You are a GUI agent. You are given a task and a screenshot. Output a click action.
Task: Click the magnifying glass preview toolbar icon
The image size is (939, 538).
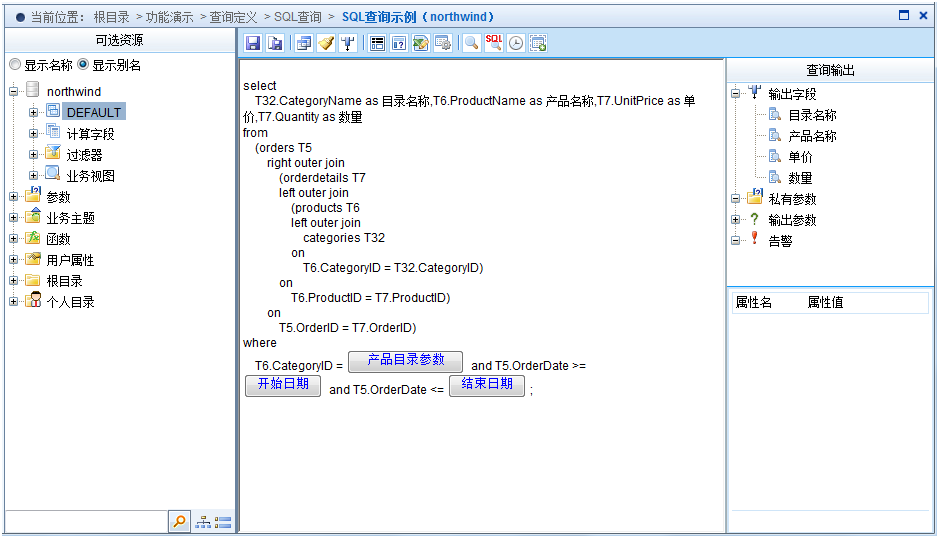pyautogui.click(x=472, y=43)
